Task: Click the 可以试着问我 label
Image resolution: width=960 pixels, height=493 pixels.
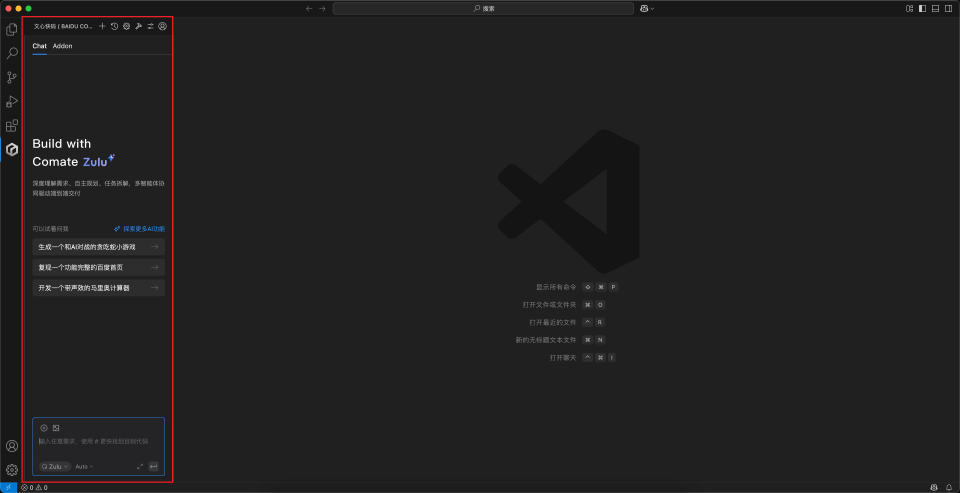Action: pos(51,229)
